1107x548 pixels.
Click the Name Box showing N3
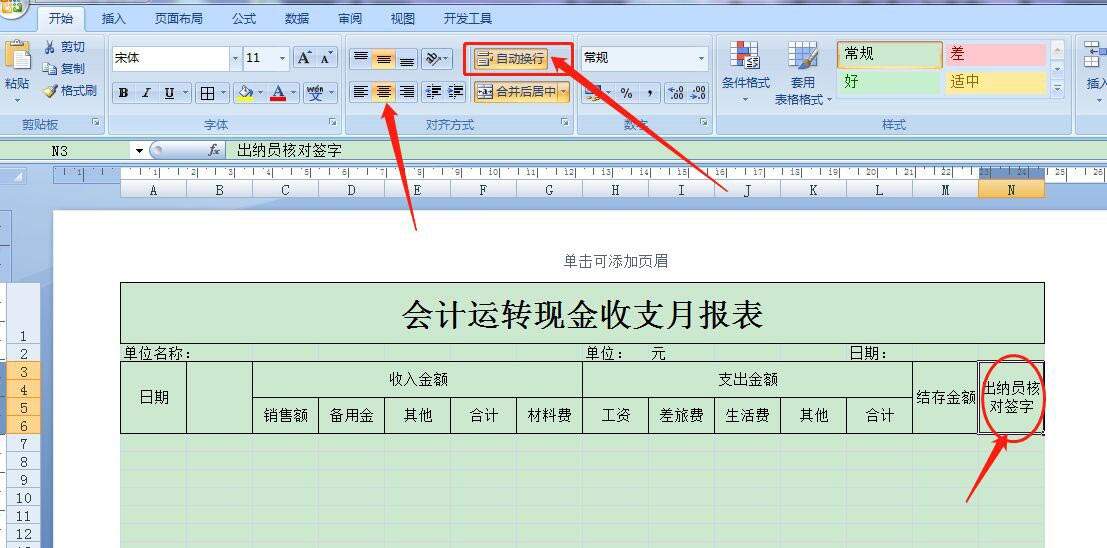click(x=68, y=151)
